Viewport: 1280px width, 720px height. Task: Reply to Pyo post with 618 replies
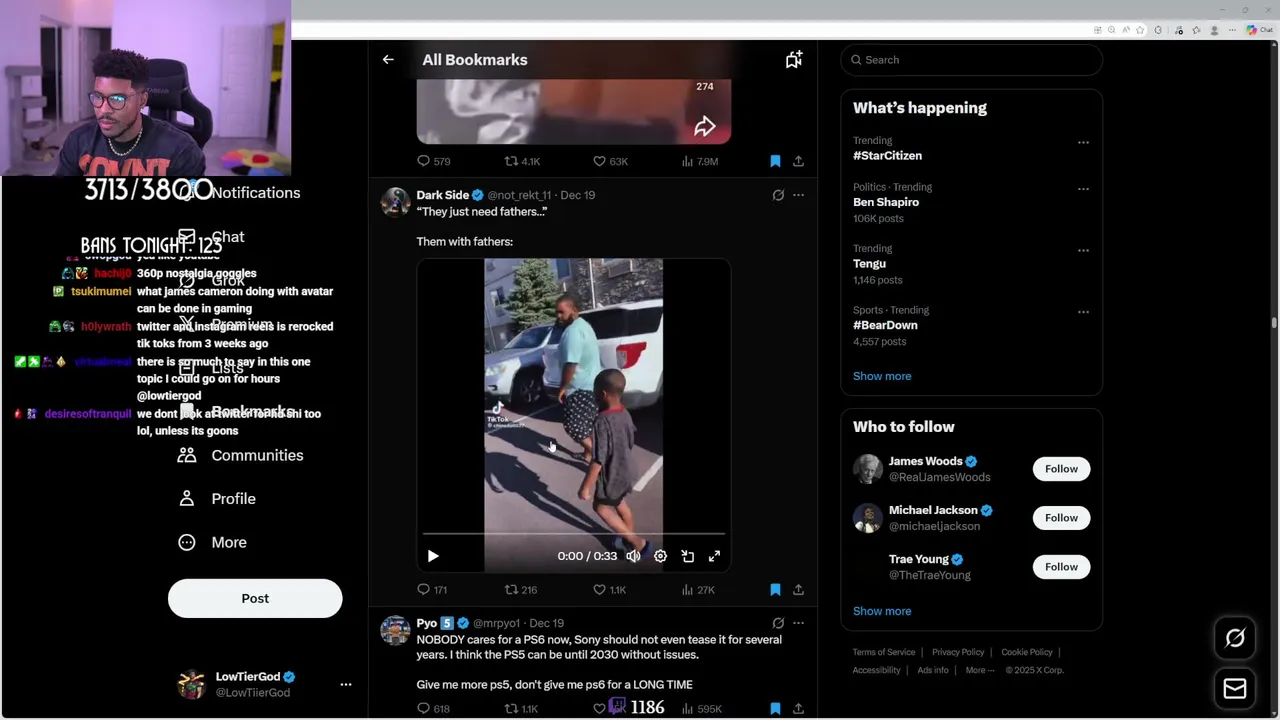(x=433, y=709)
